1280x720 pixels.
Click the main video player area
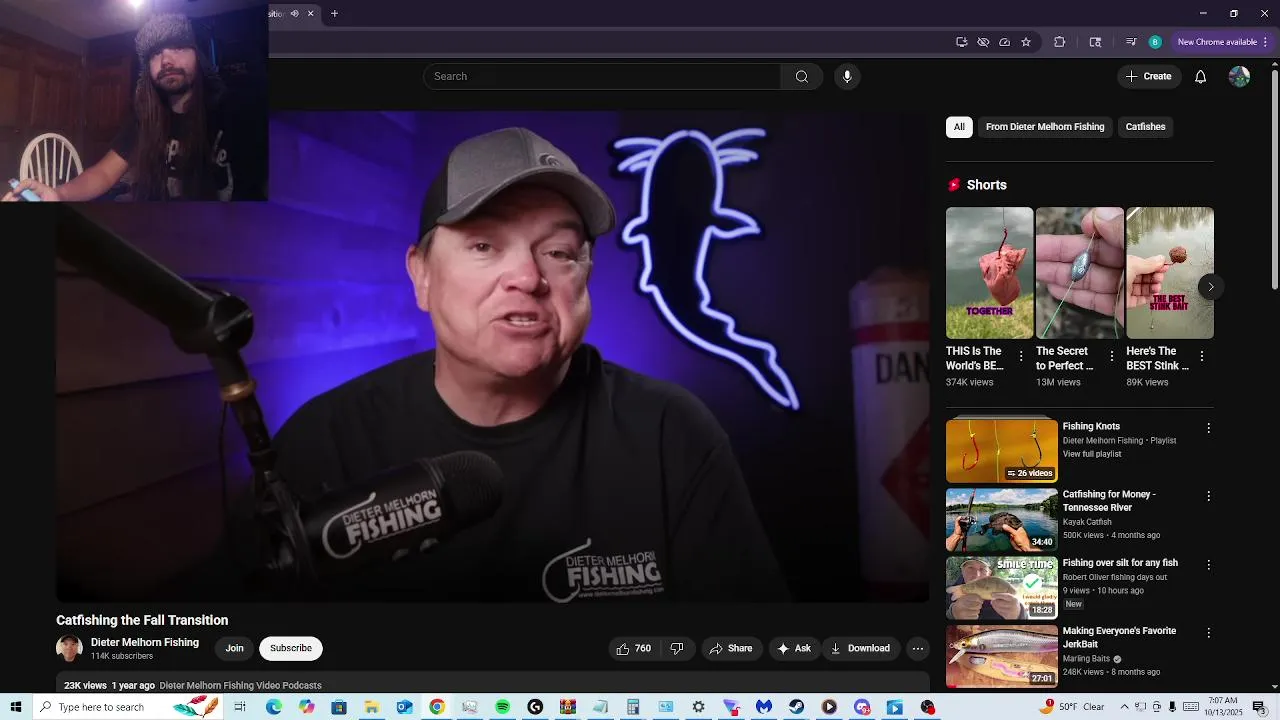(x=493, y=357)
